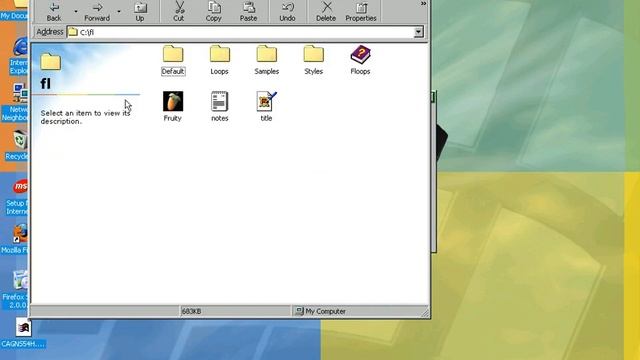The image size is (640, 360).
Task: Click the fl folder icon in left pane
Action: [51, 62]
